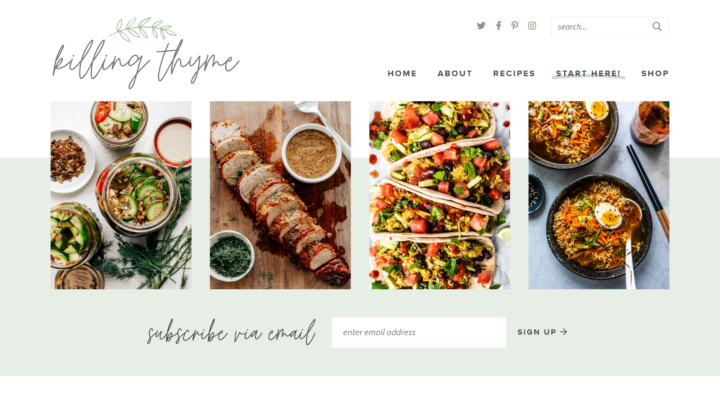Open the Twitter profile icon

coord(481,26)
